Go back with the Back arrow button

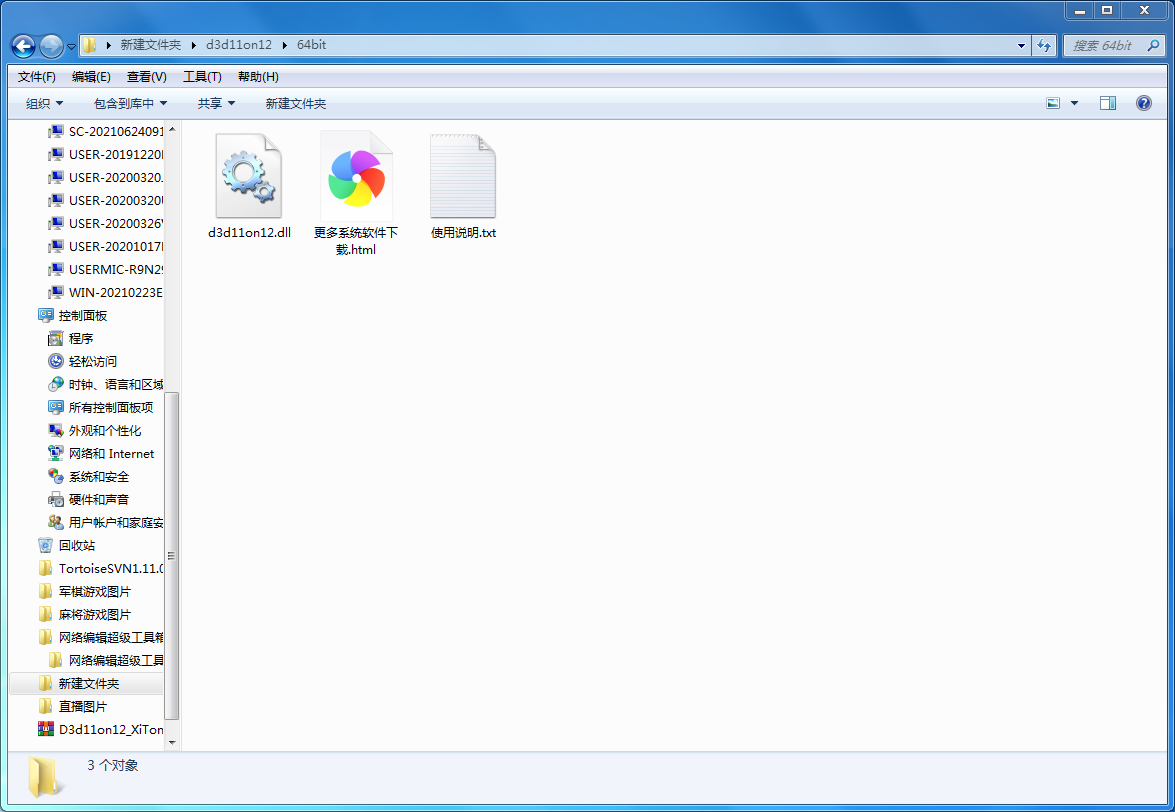23,46
